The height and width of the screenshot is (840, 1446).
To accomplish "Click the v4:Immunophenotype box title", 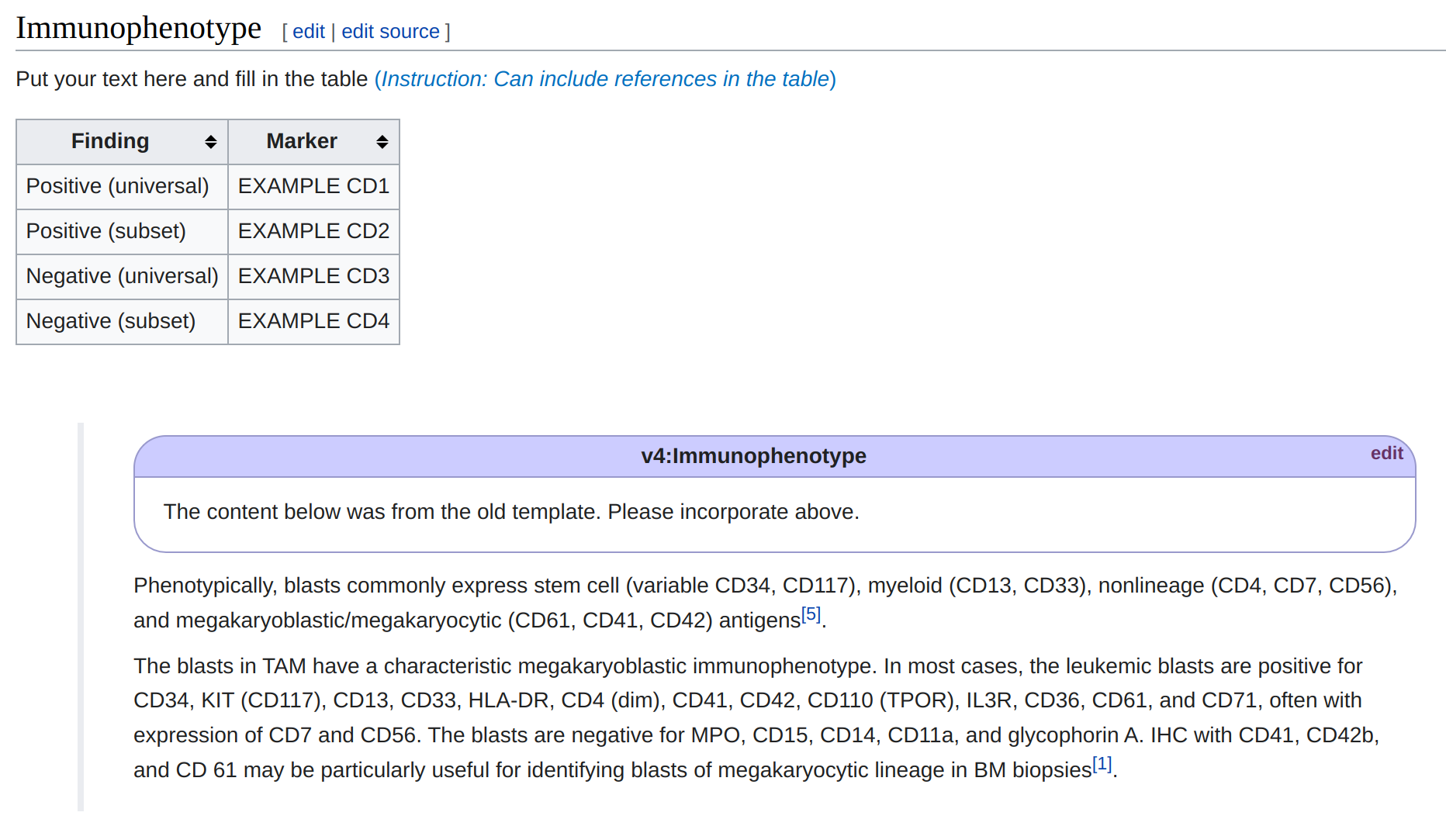I will pos(753,456).
